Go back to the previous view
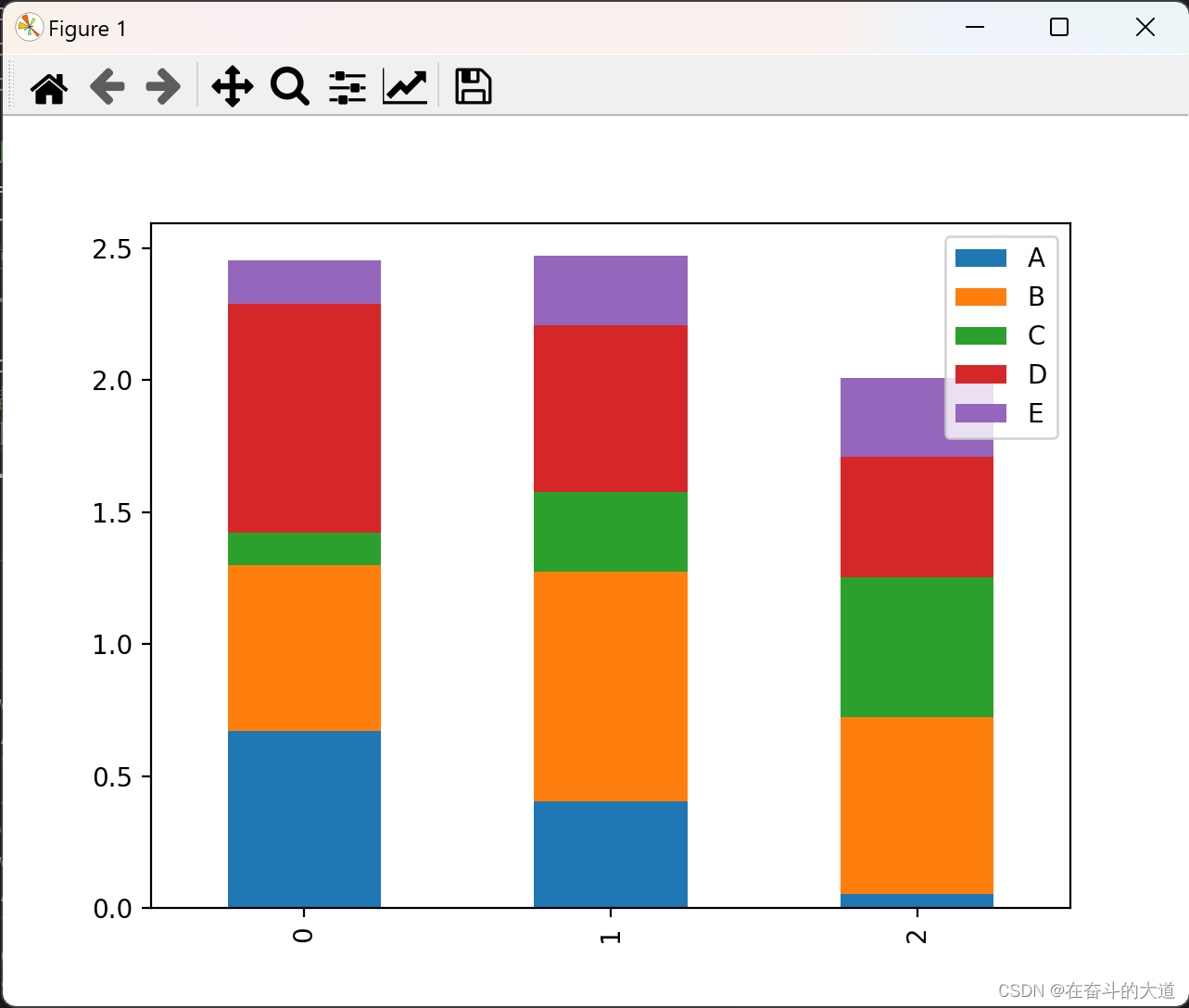This screenshot has width=1189, height=1008. [x=107, y=87]
